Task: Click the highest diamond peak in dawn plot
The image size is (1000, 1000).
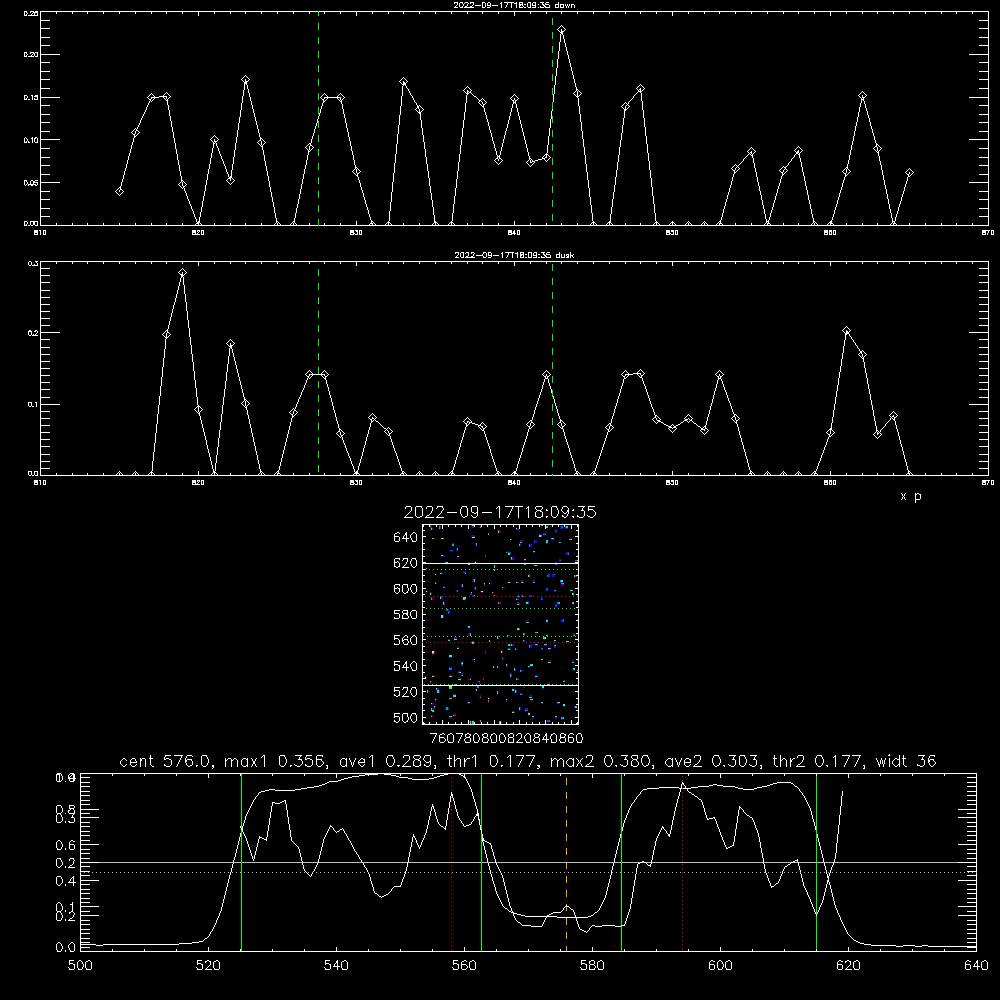Action: click(x=561, y=30)
